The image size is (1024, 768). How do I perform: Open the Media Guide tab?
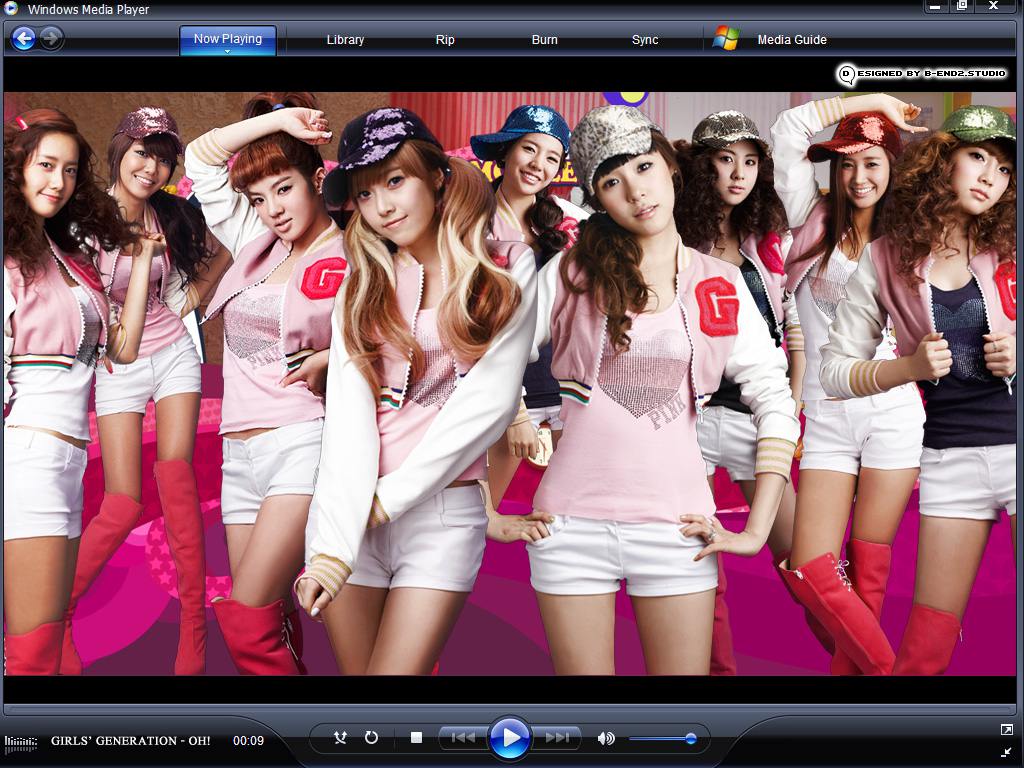coord(792,40)
